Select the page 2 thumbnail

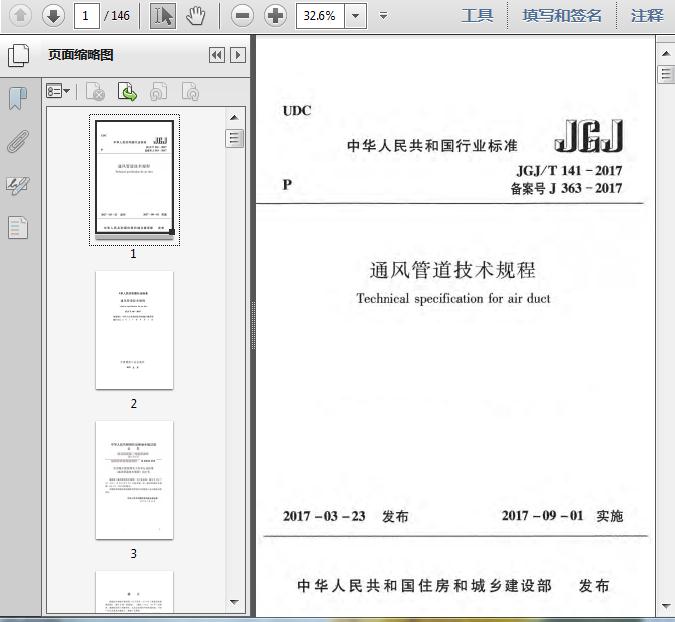pos(134,330)
